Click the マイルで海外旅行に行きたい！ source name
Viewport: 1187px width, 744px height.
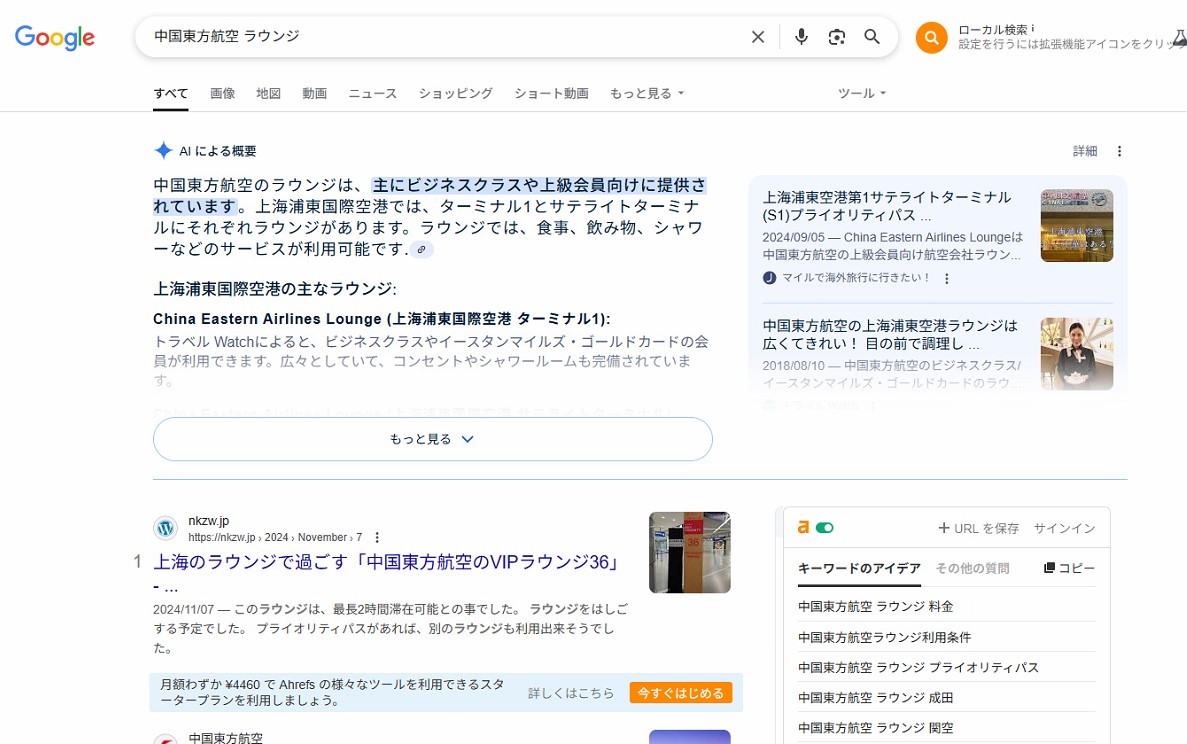point(855,278)
